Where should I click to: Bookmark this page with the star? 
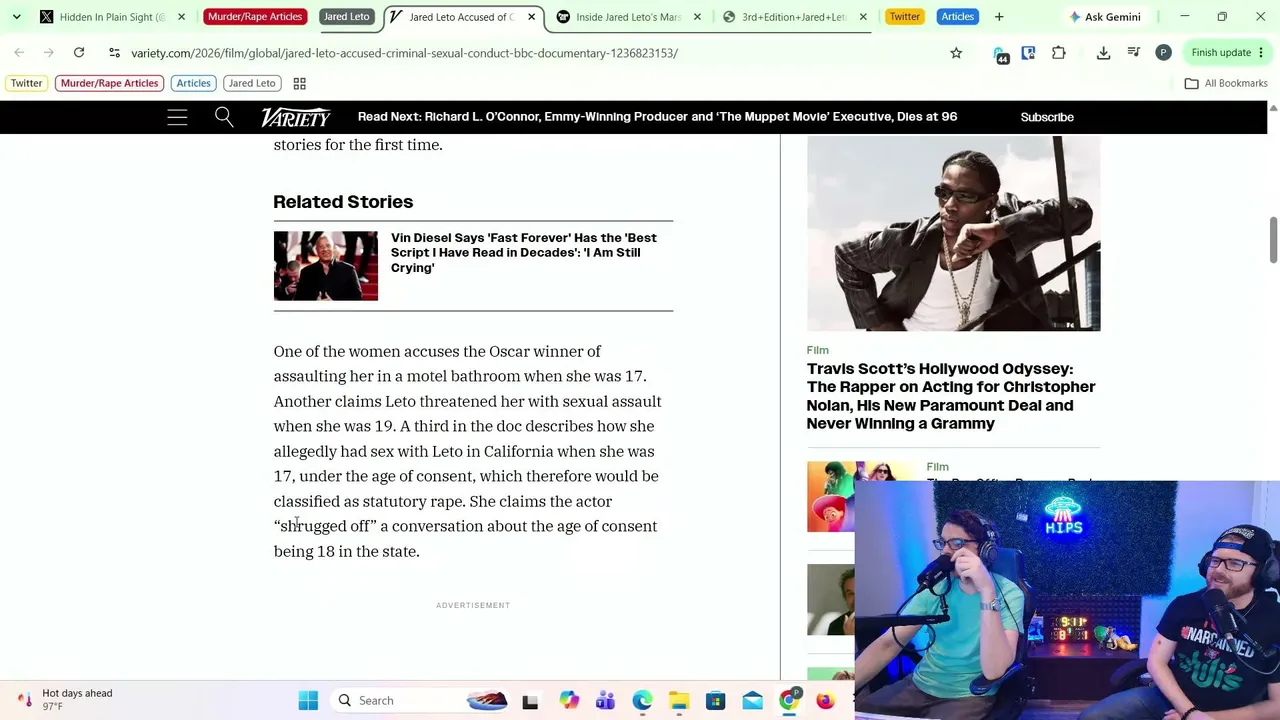pyautogui.click(x=956, y=53)
